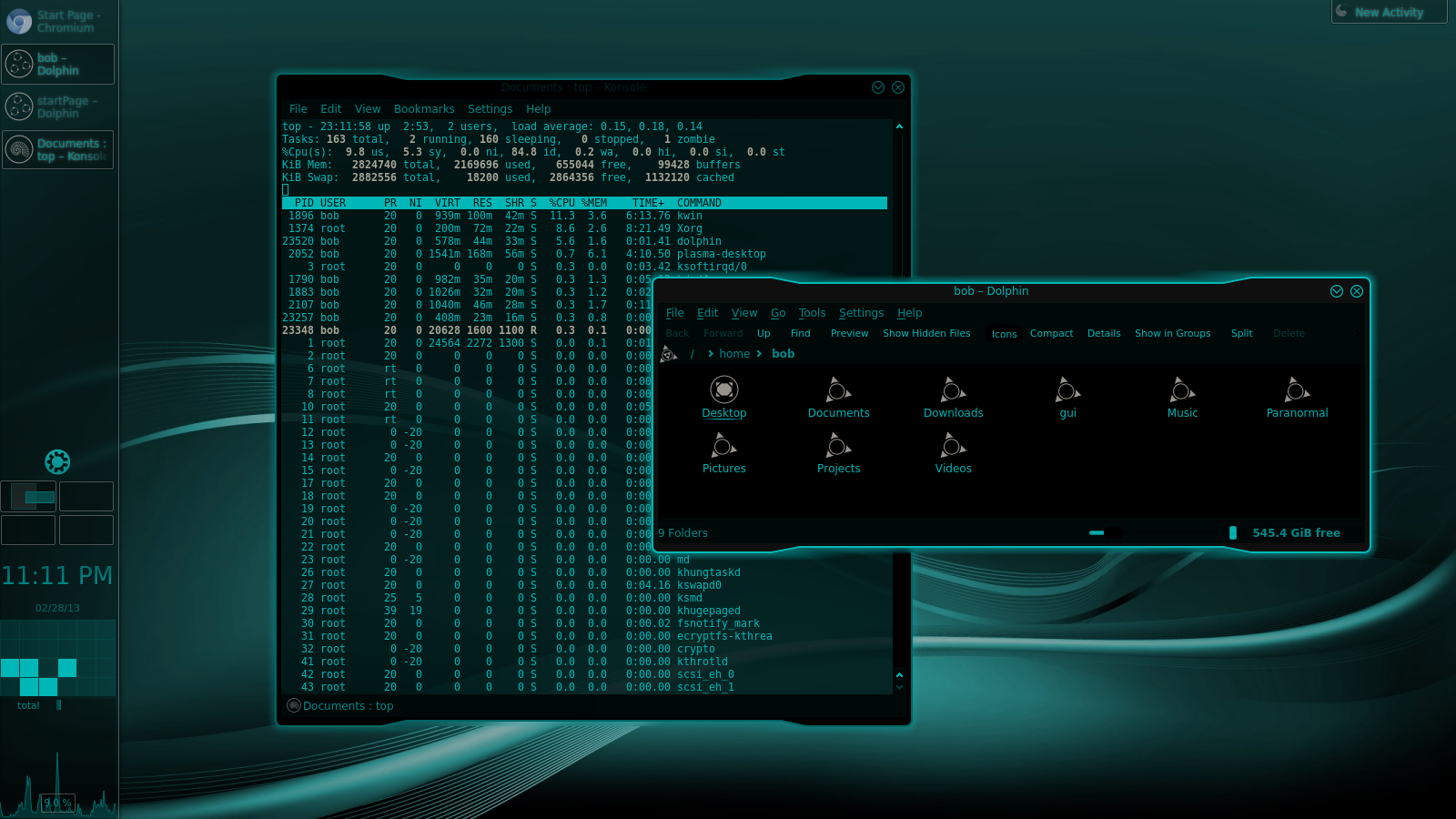Click the Find button in Dolphin
The width and height of the screenshot is (1456, 819).
(800, 333)
